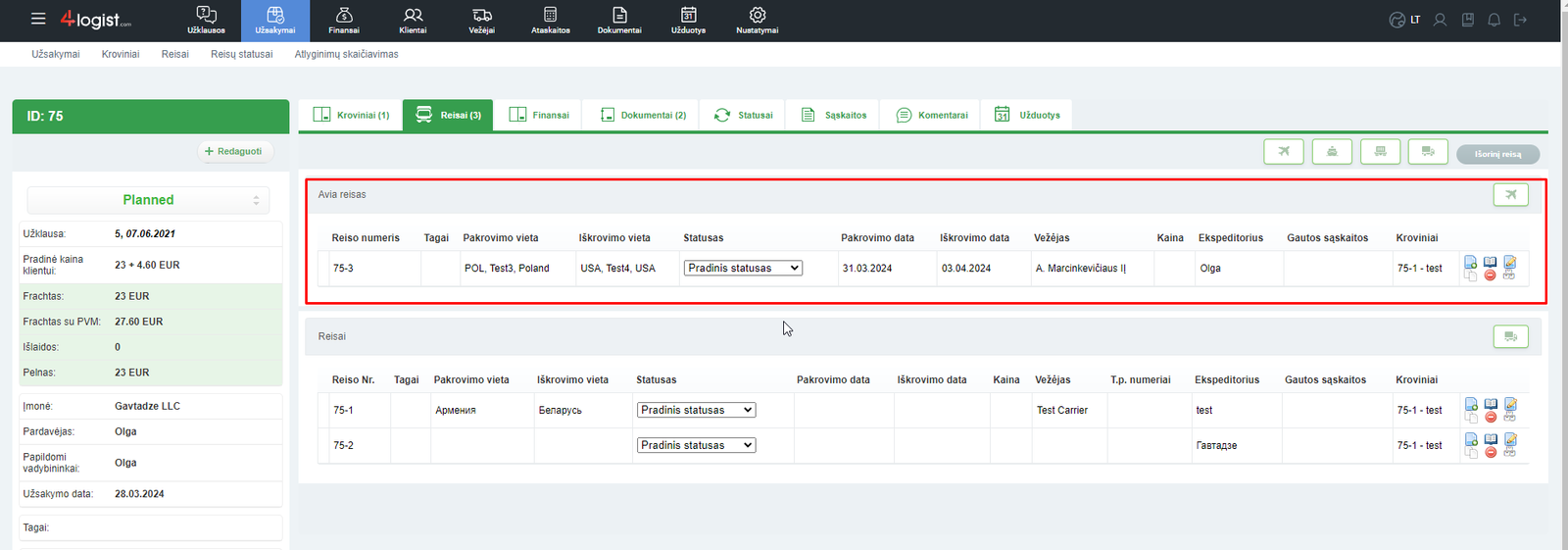Click airplane button in Avia reisas header
The height and width of the screenshot is (550, 1568).
1511,194
